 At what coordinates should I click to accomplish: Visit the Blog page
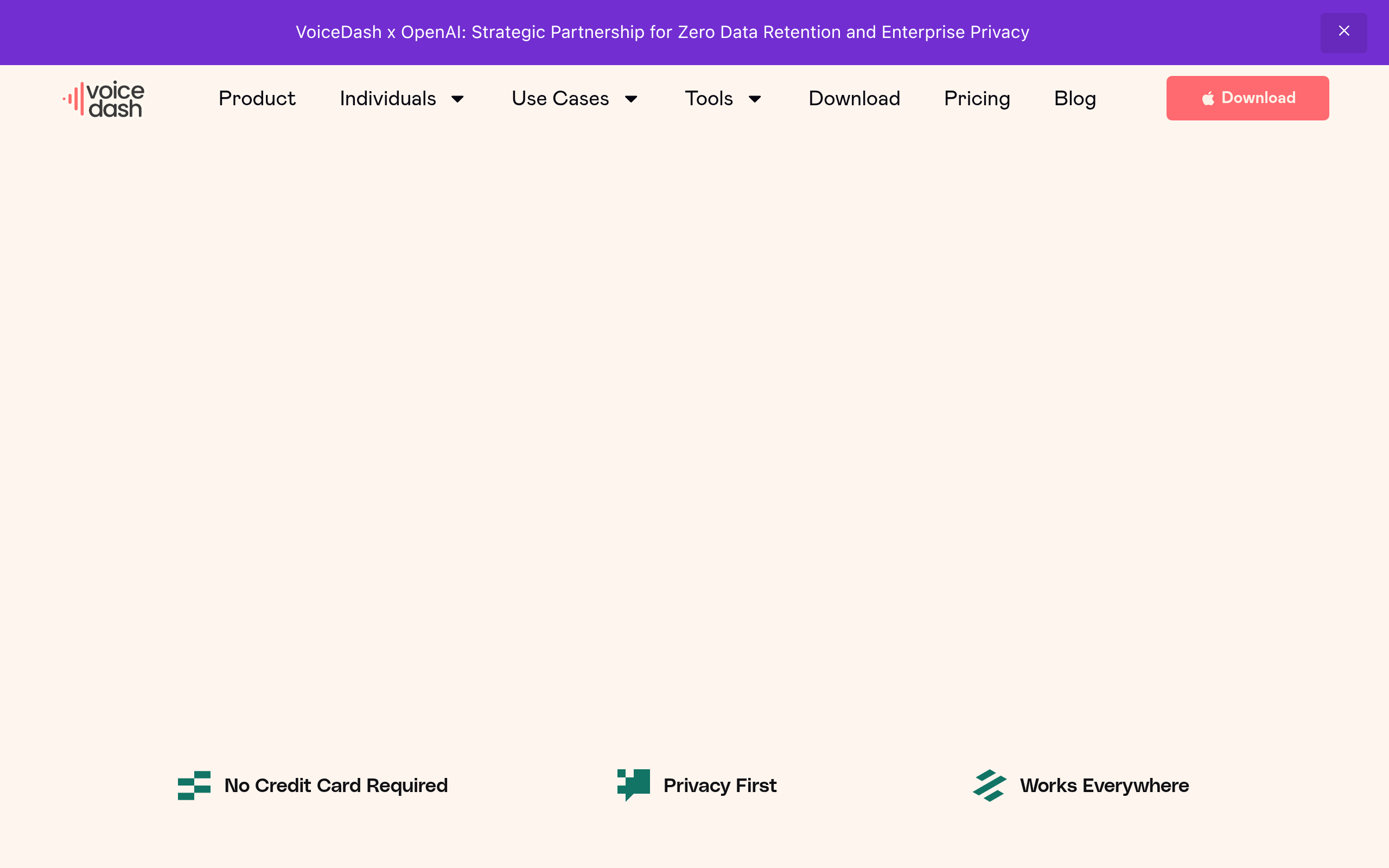click(1075, 98)
